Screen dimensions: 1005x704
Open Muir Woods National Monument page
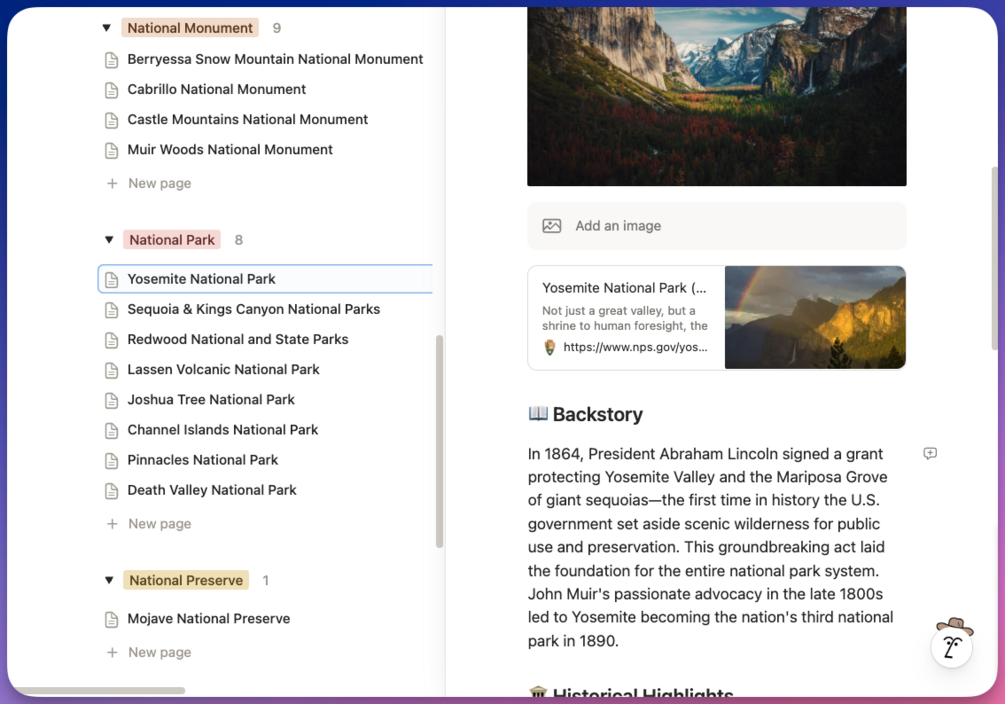230,149
